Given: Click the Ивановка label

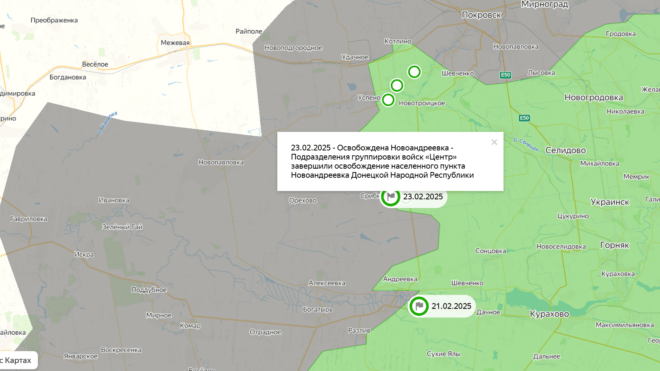Looking at the screenshot, I should (114, 200).
